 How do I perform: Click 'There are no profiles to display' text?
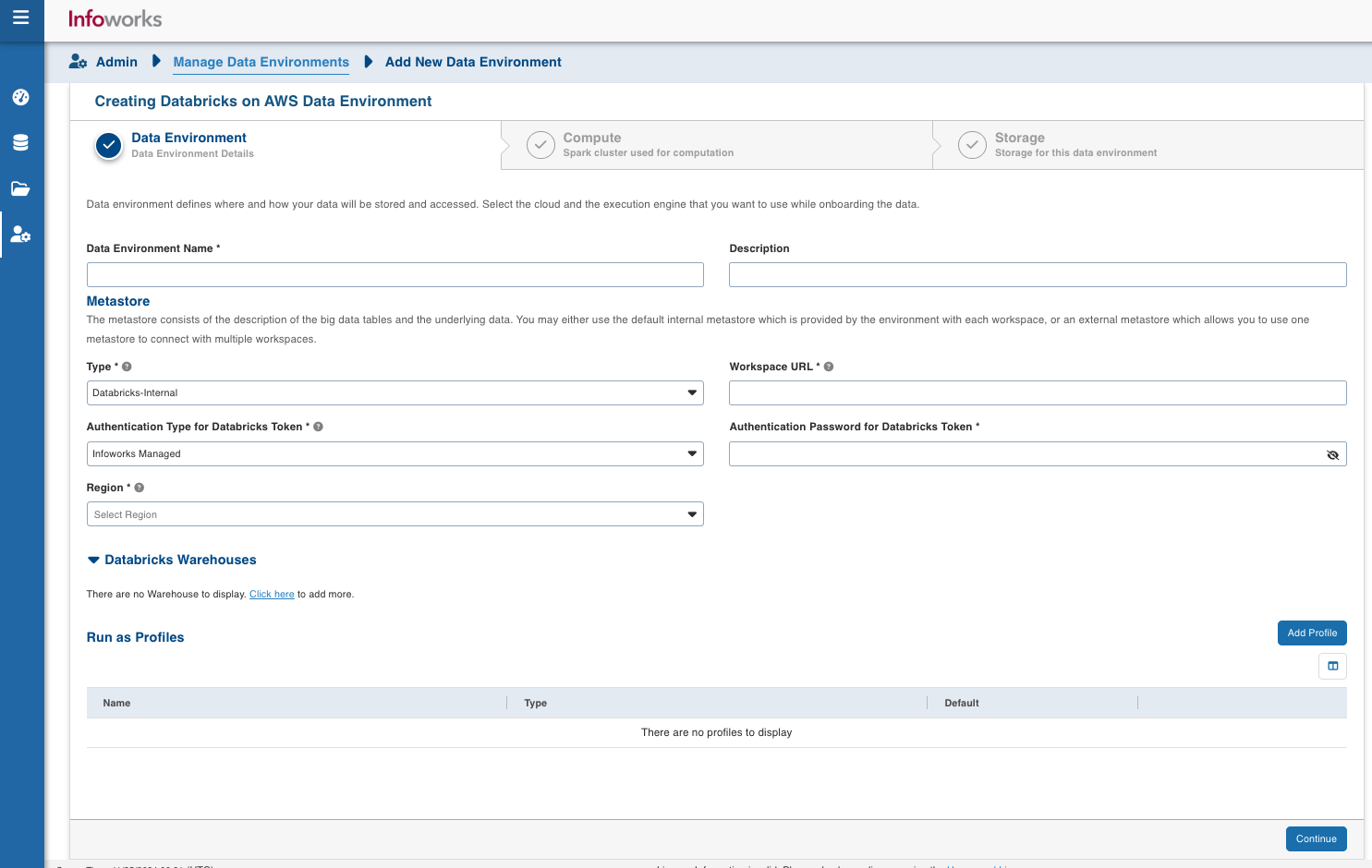pos(717,732)
